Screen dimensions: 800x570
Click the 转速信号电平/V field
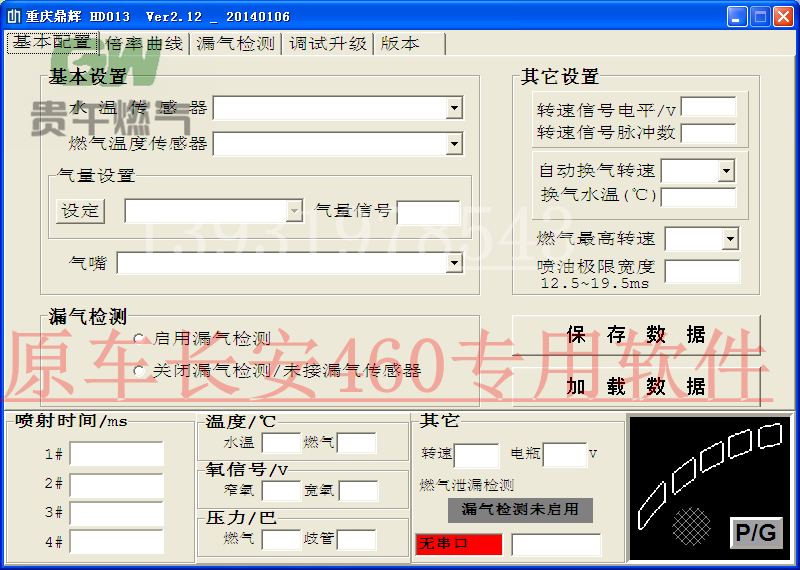(x=709, y=107)
